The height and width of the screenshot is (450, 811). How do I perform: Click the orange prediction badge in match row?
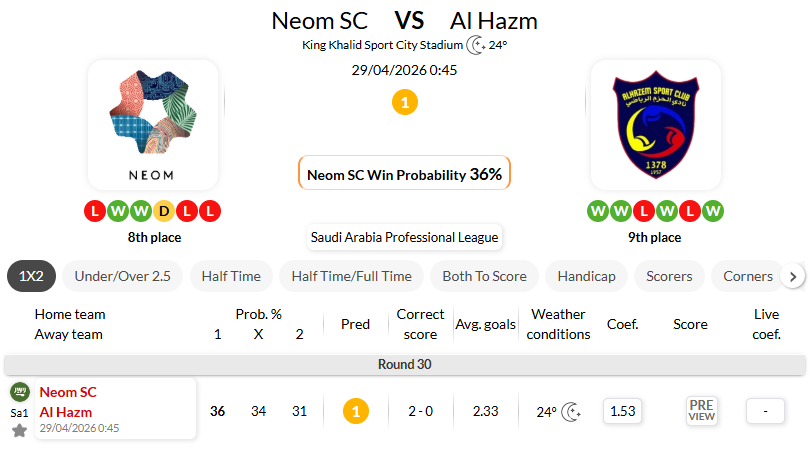[355, 411]
